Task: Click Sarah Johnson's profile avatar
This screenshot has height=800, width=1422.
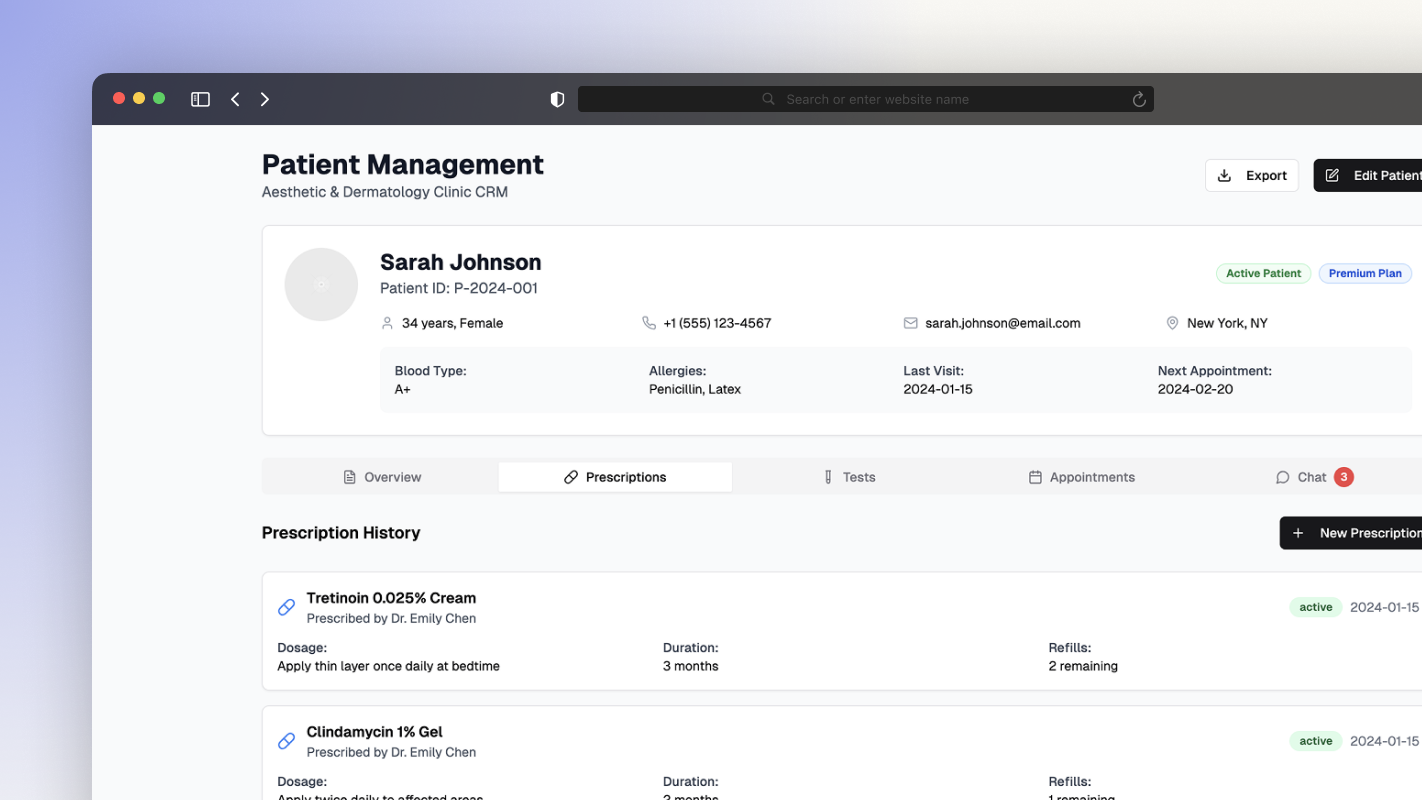Action: pyautogui.click(x=321, y=285)
